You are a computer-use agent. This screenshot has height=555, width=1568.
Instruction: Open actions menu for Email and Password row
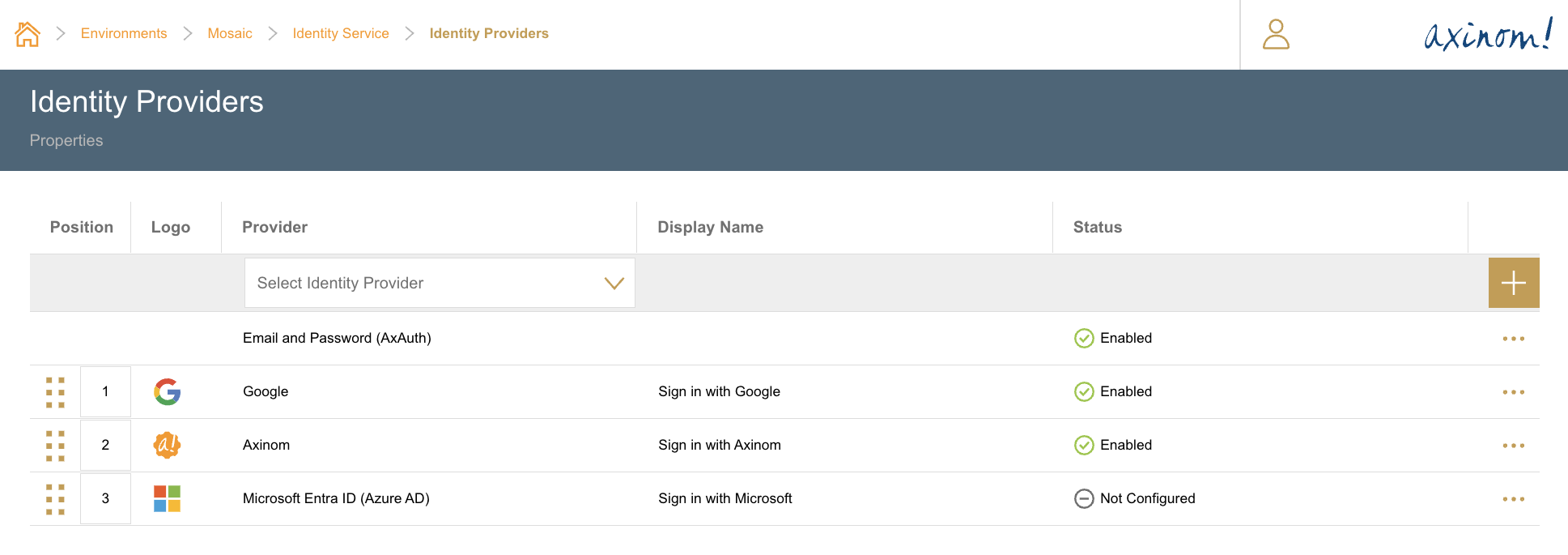(1513, 339)
